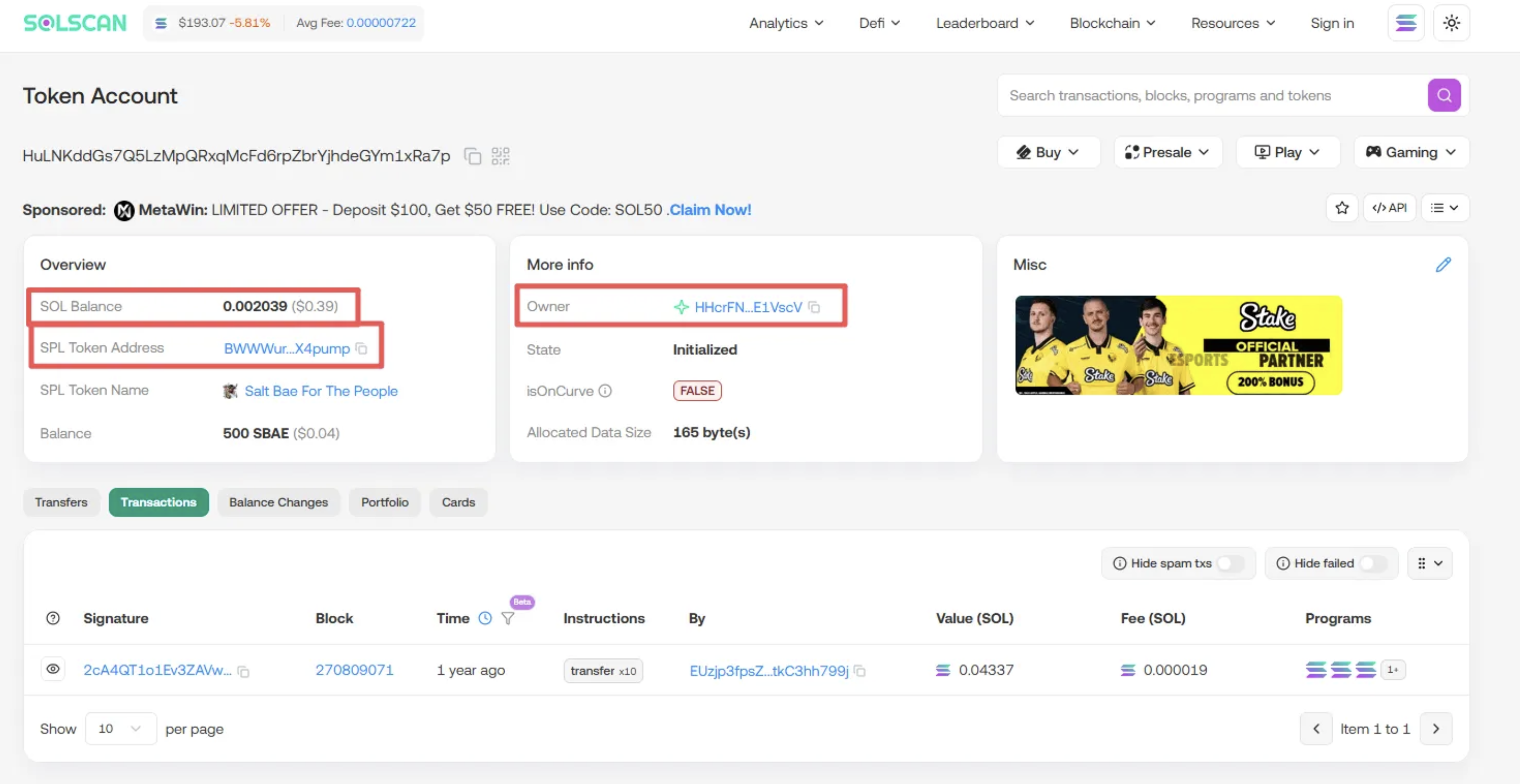Copy the token account address
Screen dimensions: 1521x784
point(472,156)
